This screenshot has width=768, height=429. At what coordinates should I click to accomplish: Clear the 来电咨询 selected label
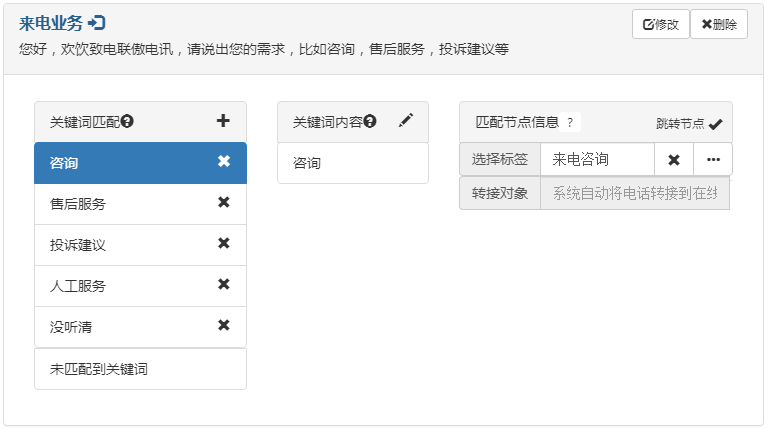pos(674,160)
